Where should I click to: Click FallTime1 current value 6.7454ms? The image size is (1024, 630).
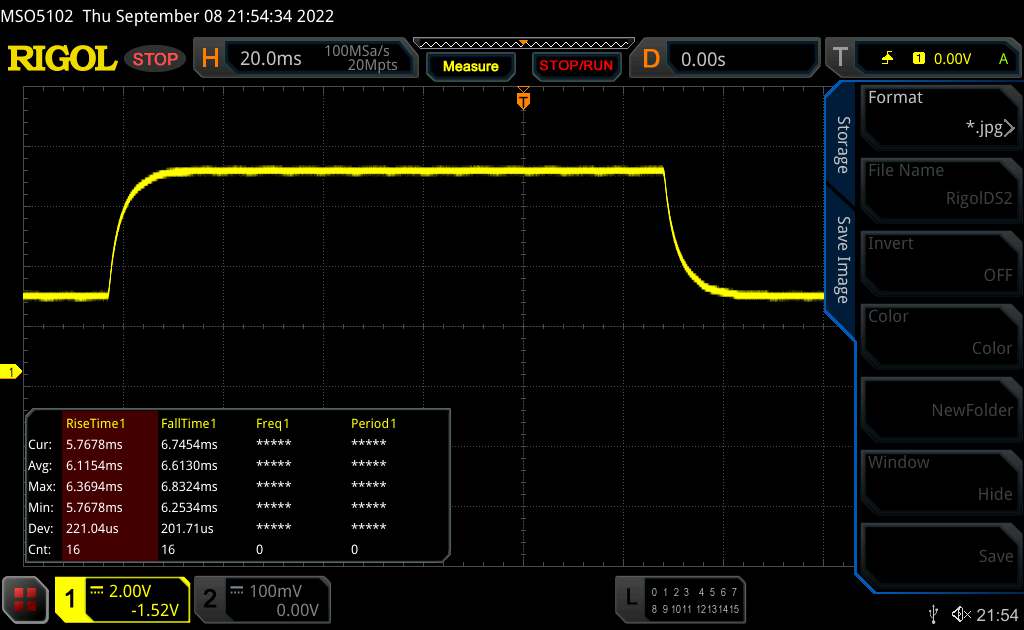point(189,445)
